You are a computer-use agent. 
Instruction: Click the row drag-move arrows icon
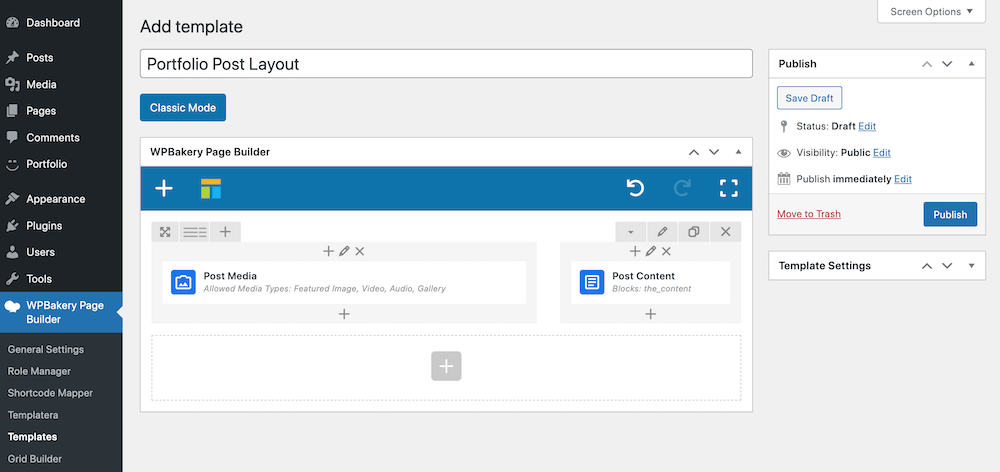tap(165, 232)
